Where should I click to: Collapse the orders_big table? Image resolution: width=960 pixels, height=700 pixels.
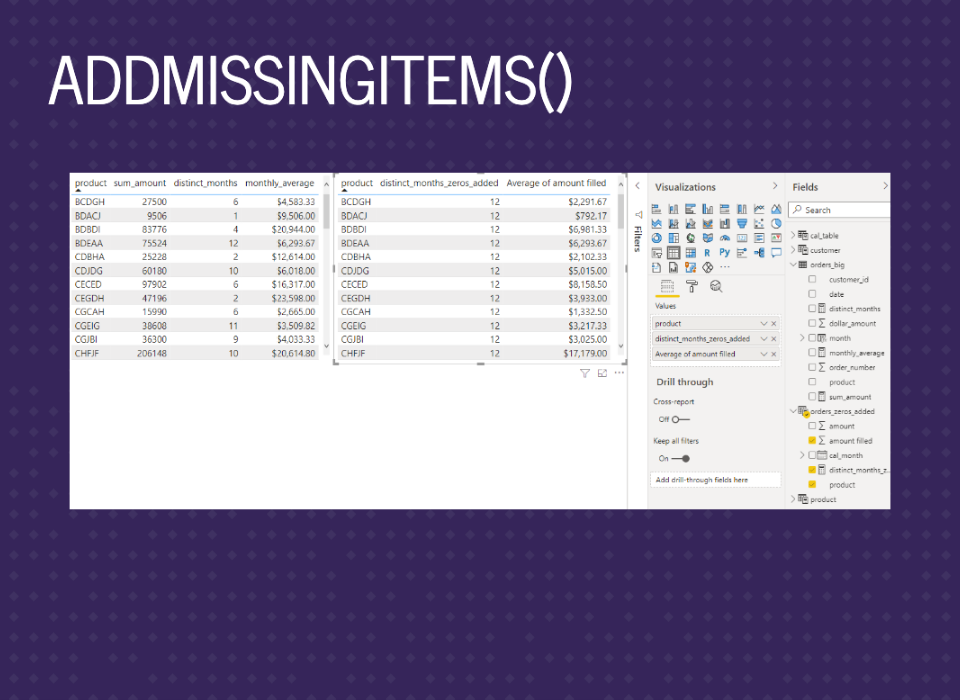794,265
